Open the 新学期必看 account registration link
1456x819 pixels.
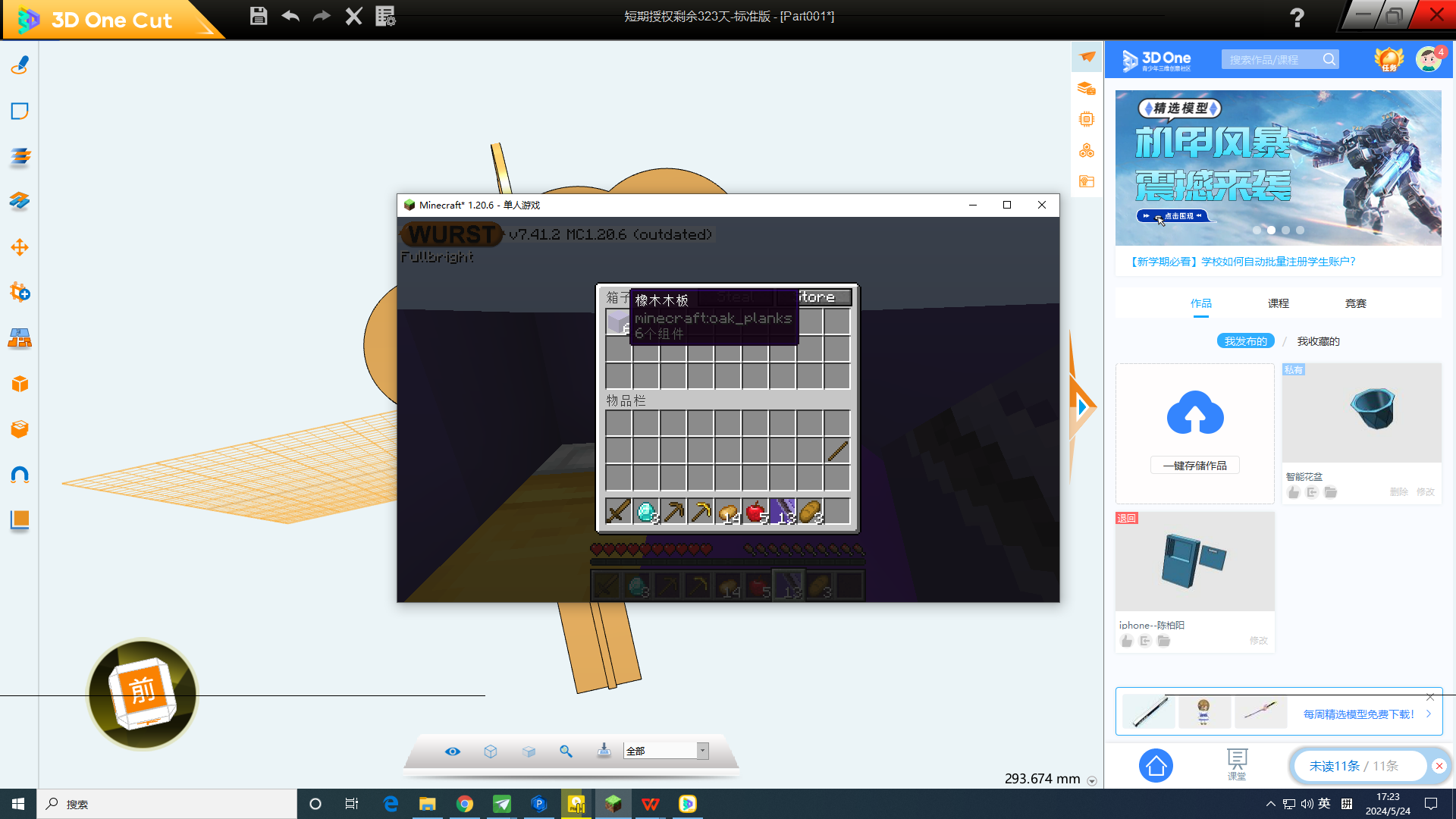(x=1242, y=262)
